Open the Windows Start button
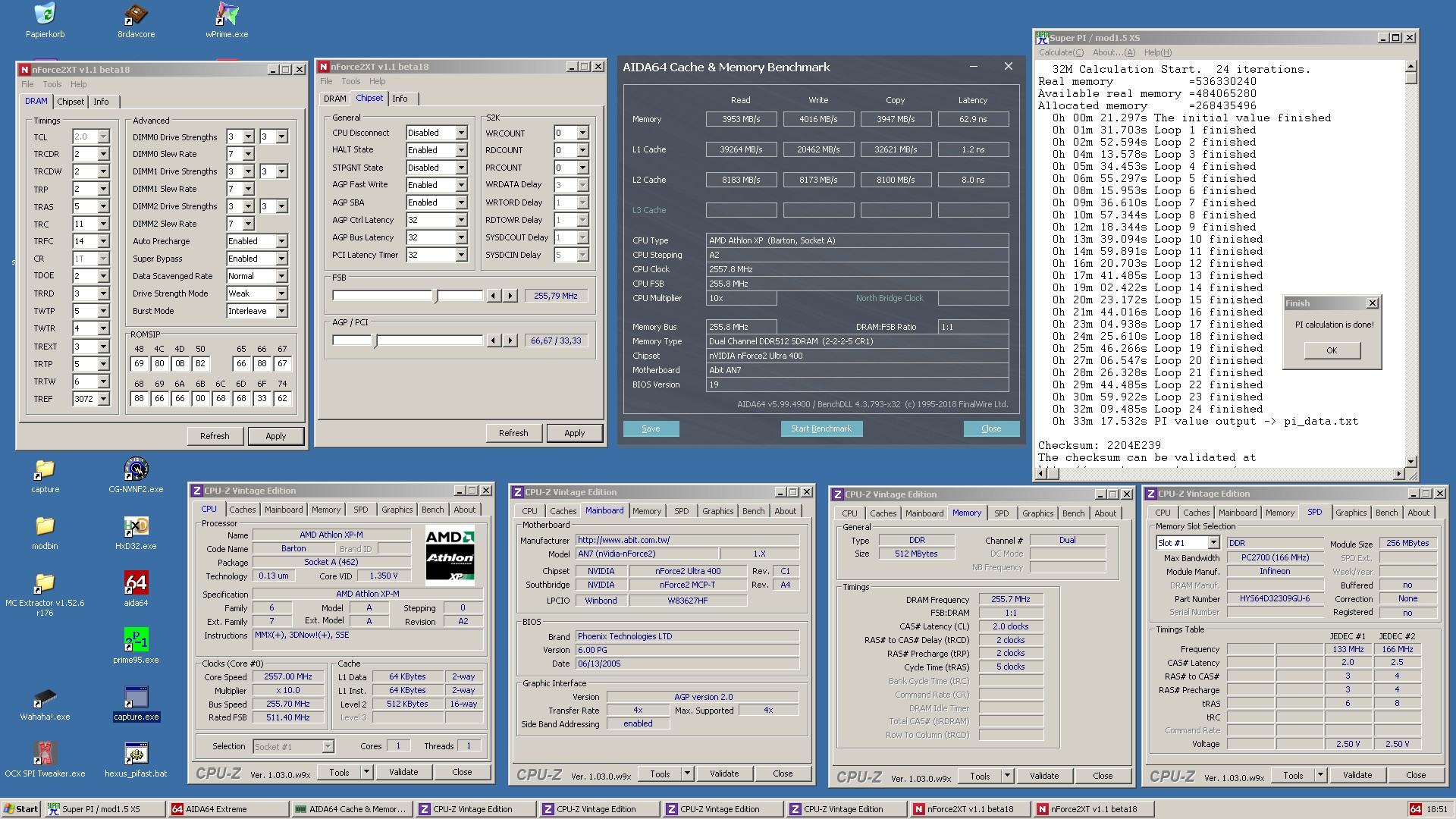 [20, 809]
